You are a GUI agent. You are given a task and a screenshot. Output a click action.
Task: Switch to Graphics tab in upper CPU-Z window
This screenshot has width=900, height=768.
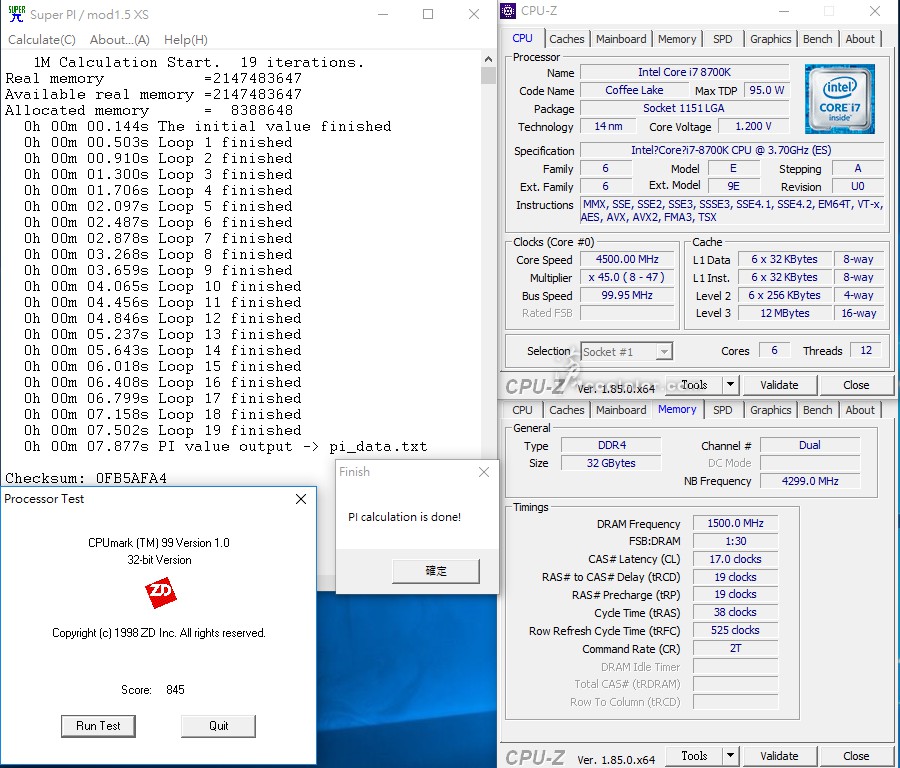pos(770,39)
